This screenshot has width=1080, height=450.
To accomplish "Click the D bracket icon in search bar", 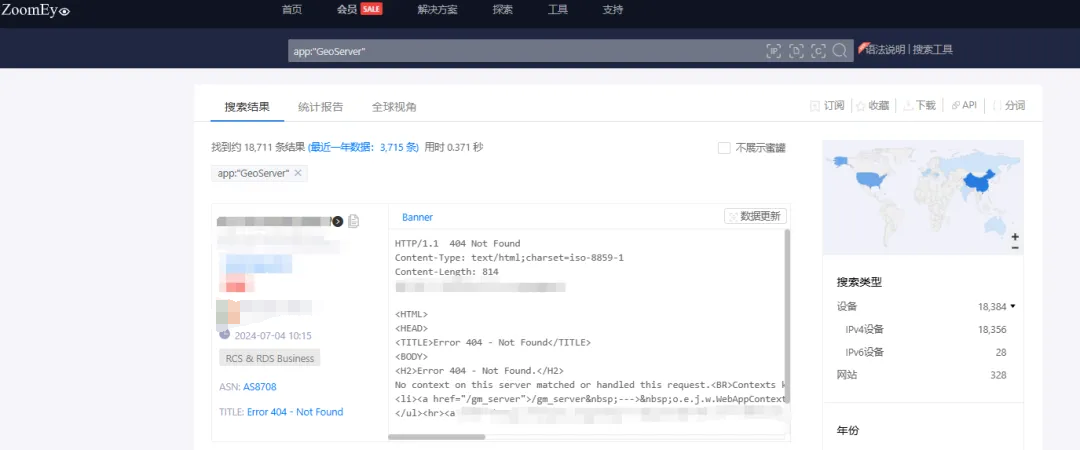I will coord(796,51).
